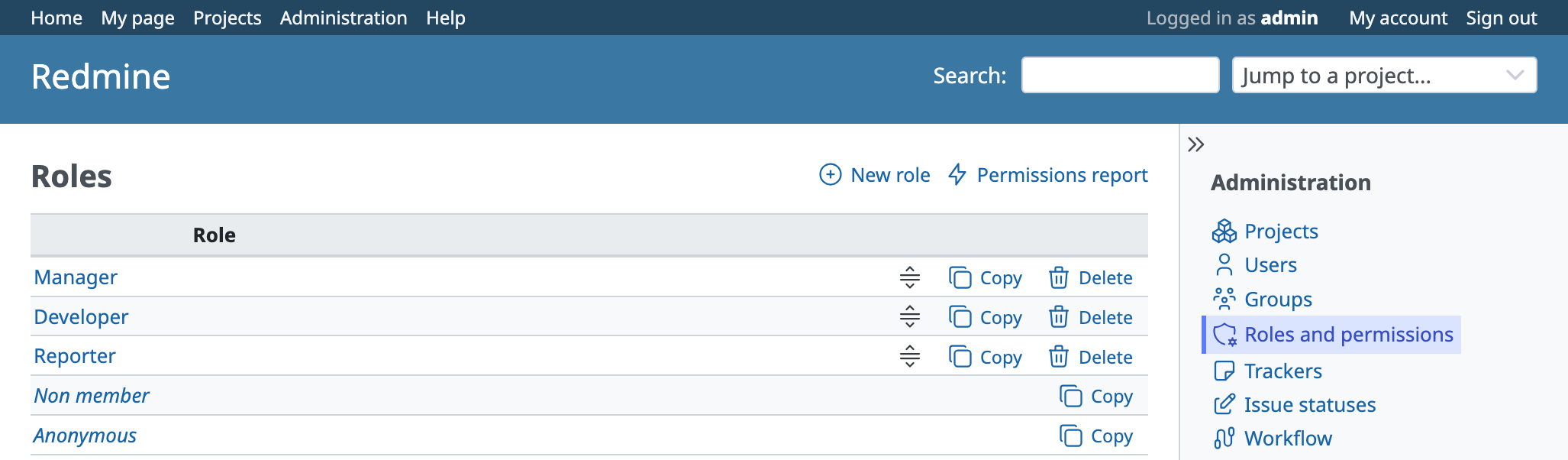Screen dimensions: 1568x460
Task: Click the reorder handle in Reporter row
Action: point(909,356)
